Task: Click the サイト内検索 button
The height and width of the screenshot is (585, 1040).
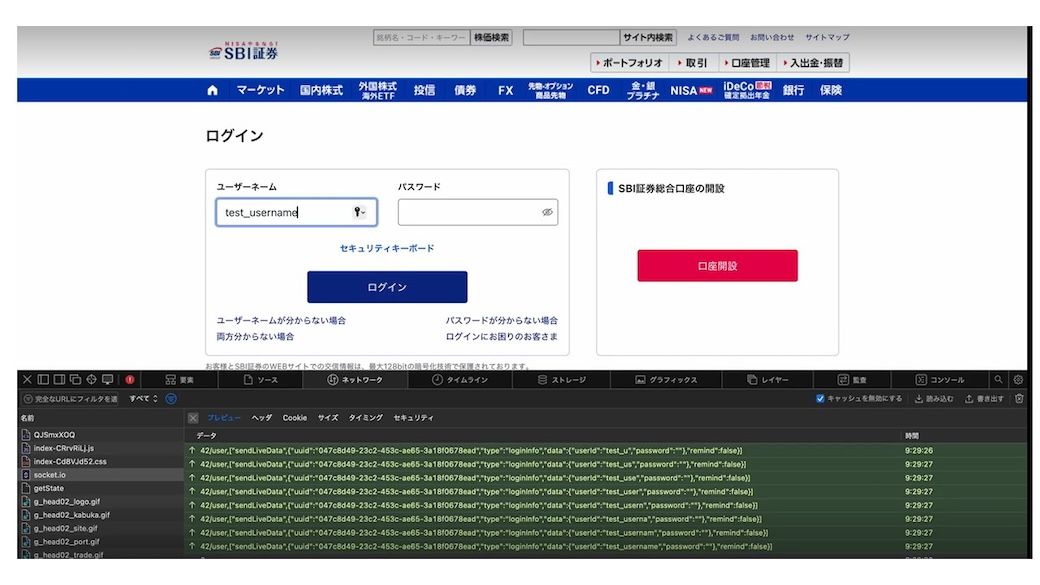Action: (x=648, y=37)
